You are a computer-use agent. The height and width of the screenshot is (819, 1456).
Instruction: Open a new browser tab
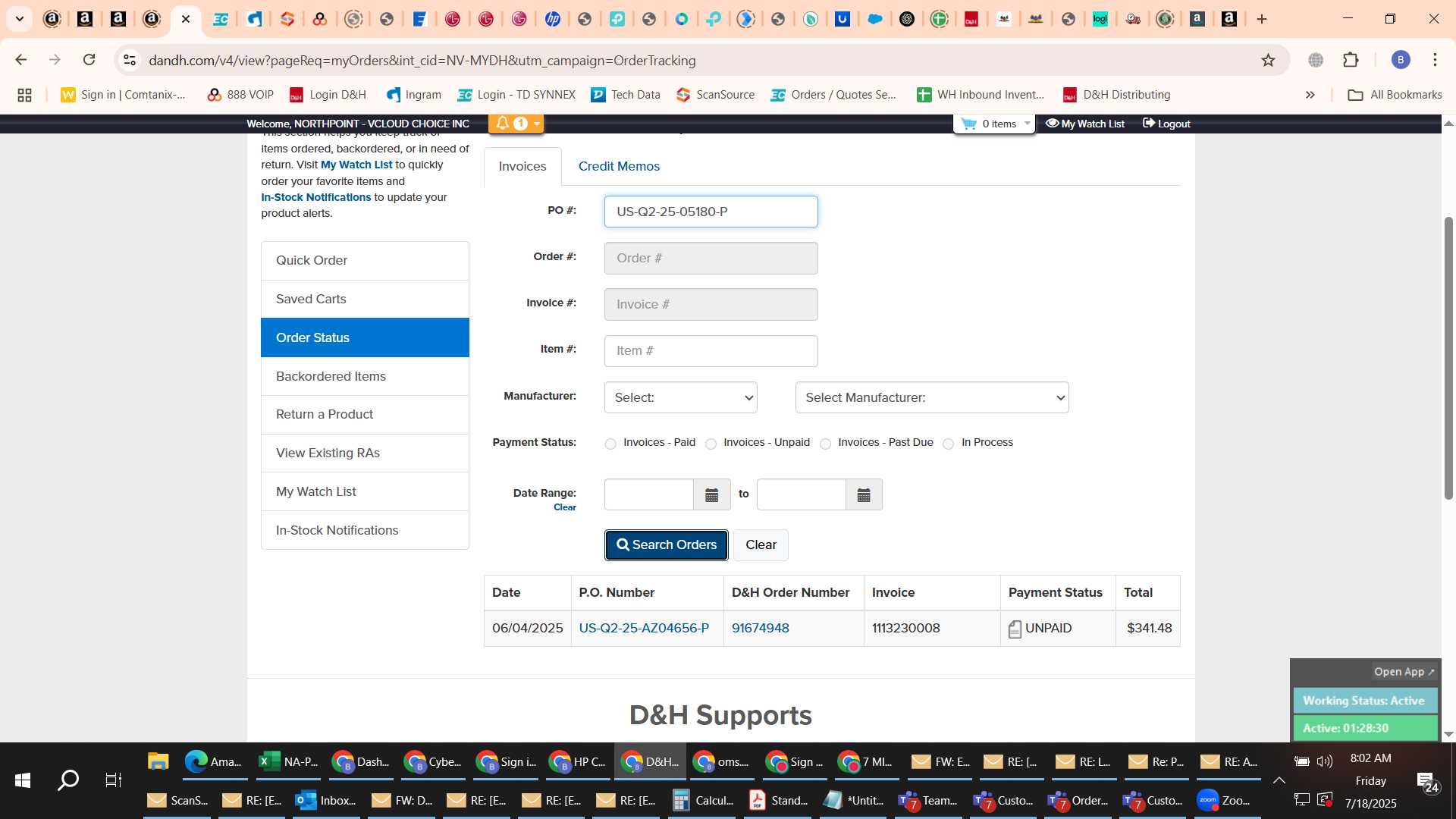(1262, 19)
